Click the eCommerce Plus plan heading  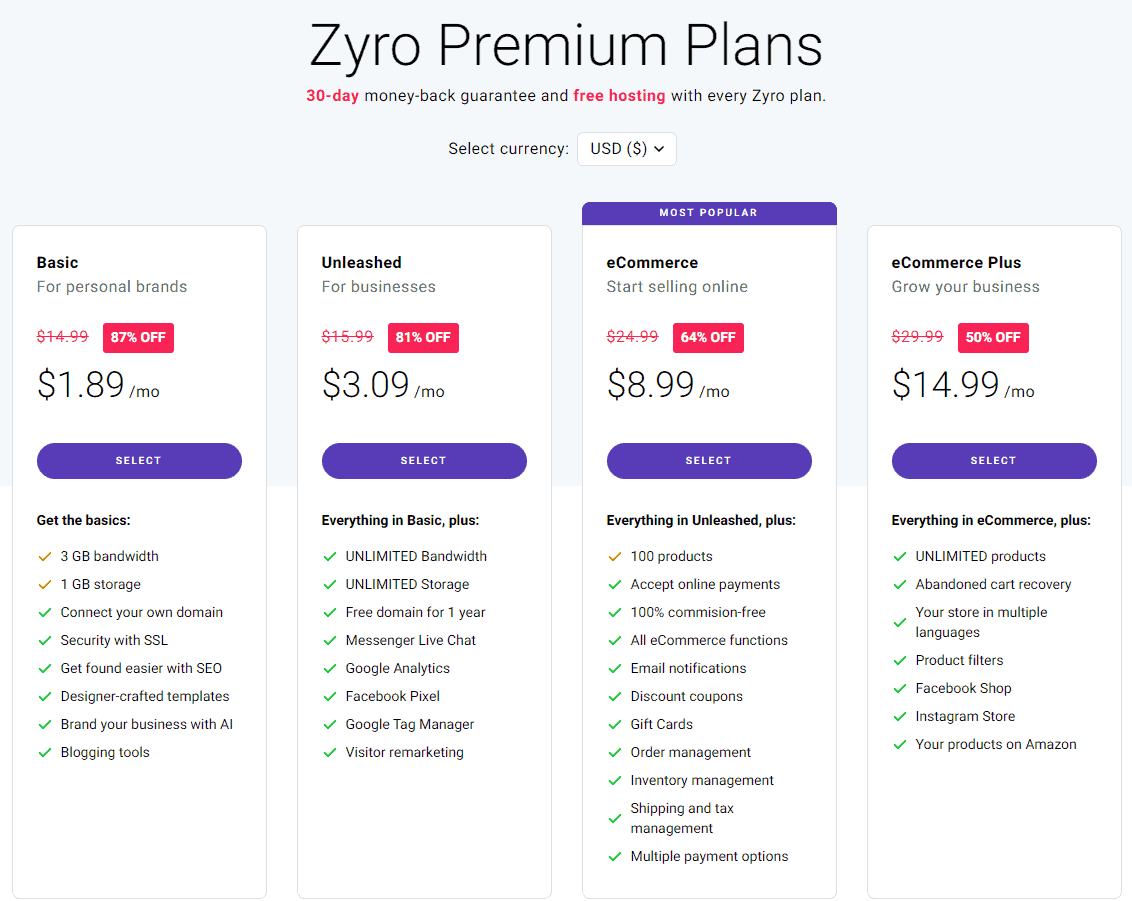coord(956,263)
